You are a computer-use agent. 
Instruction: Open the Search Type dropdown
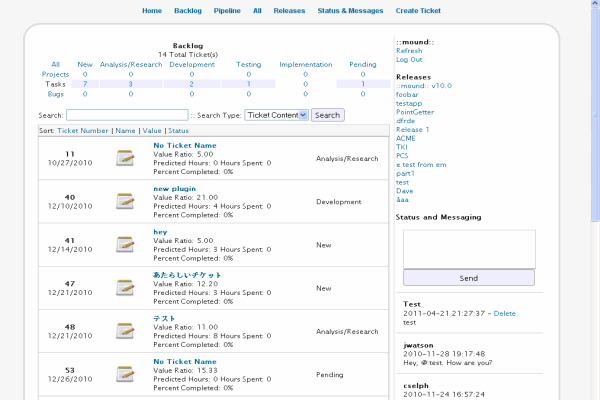point(276,115)
